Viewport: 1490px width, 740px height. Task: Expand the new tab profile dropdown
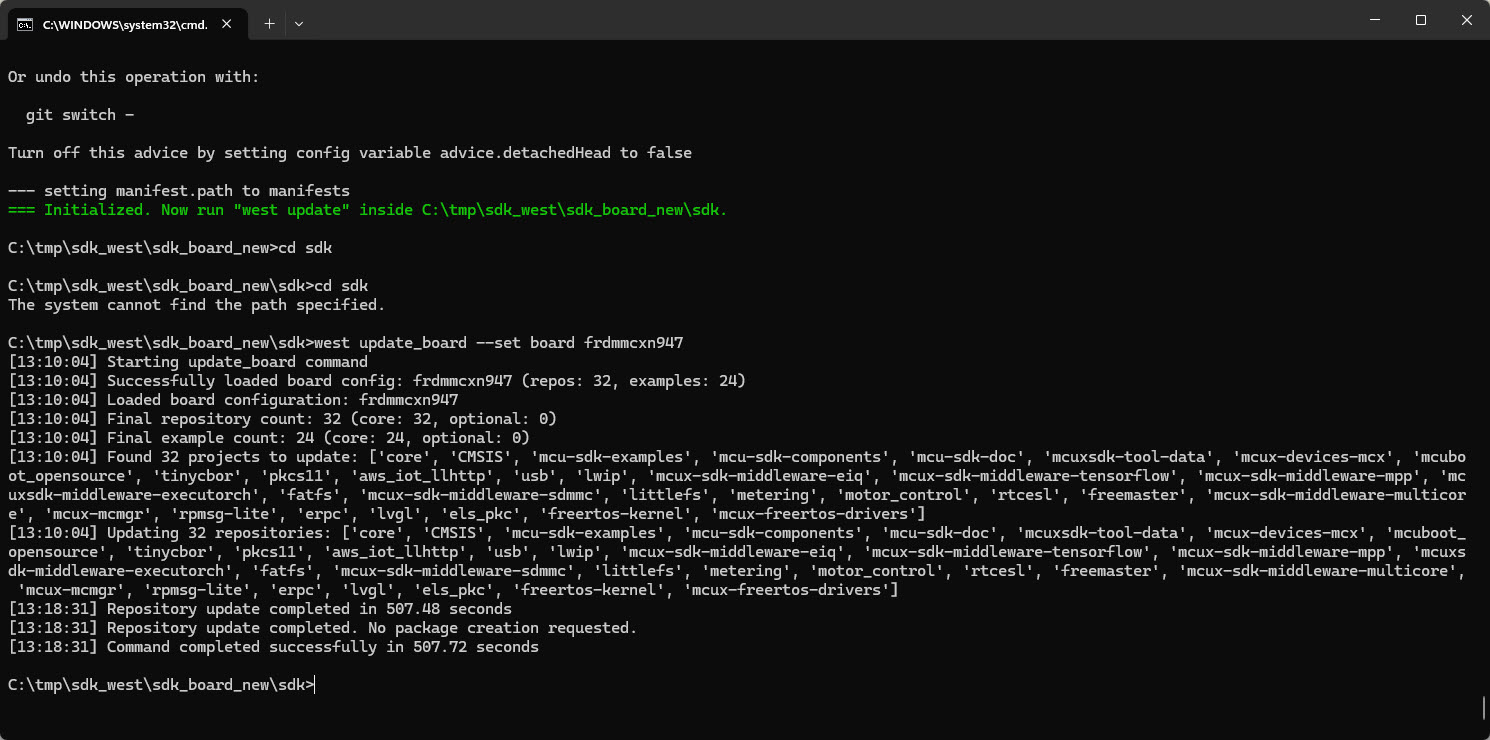click(x=299, y=23)
